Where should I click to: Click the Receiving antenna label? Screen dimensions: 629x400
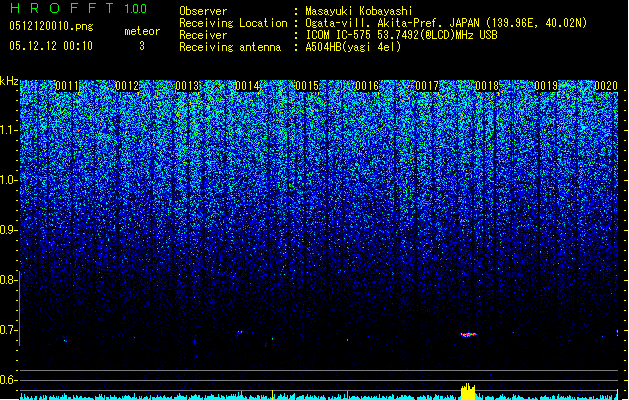point(230,47)
